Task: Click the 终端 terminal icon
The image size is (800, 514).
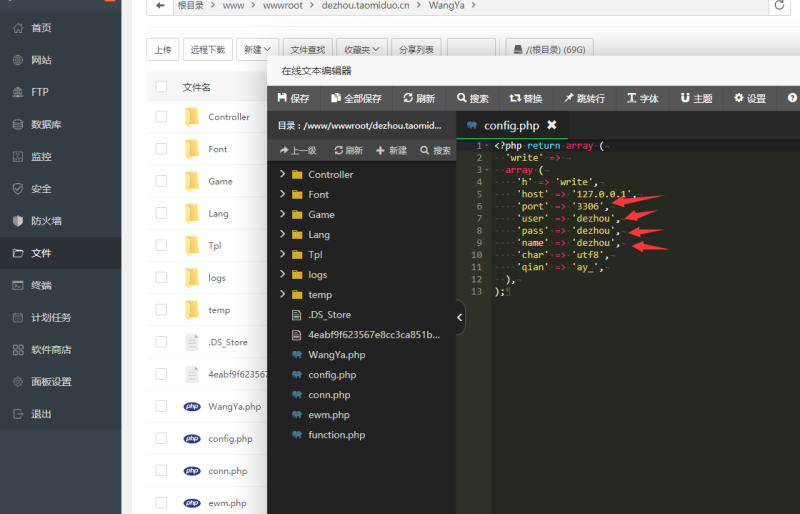Action: [18, 285]
